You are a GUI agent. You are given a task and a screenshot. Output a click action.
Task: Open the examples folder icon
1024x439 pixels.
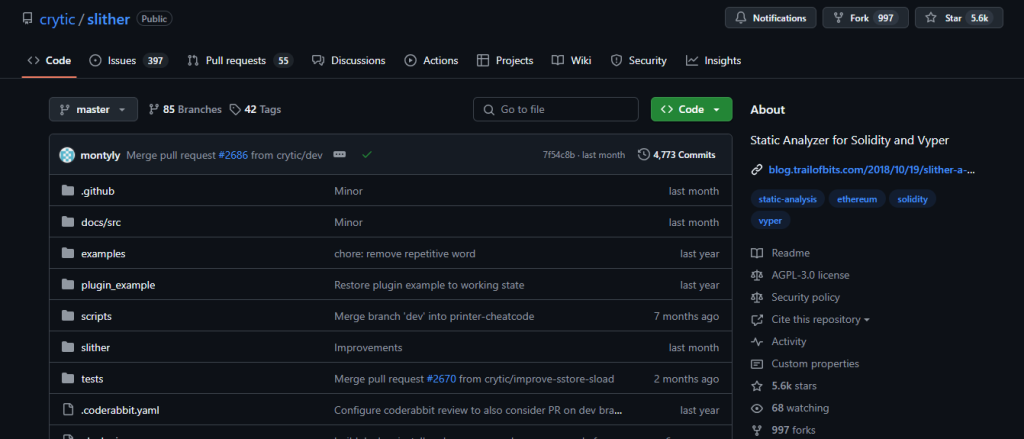tap(67, 253)
